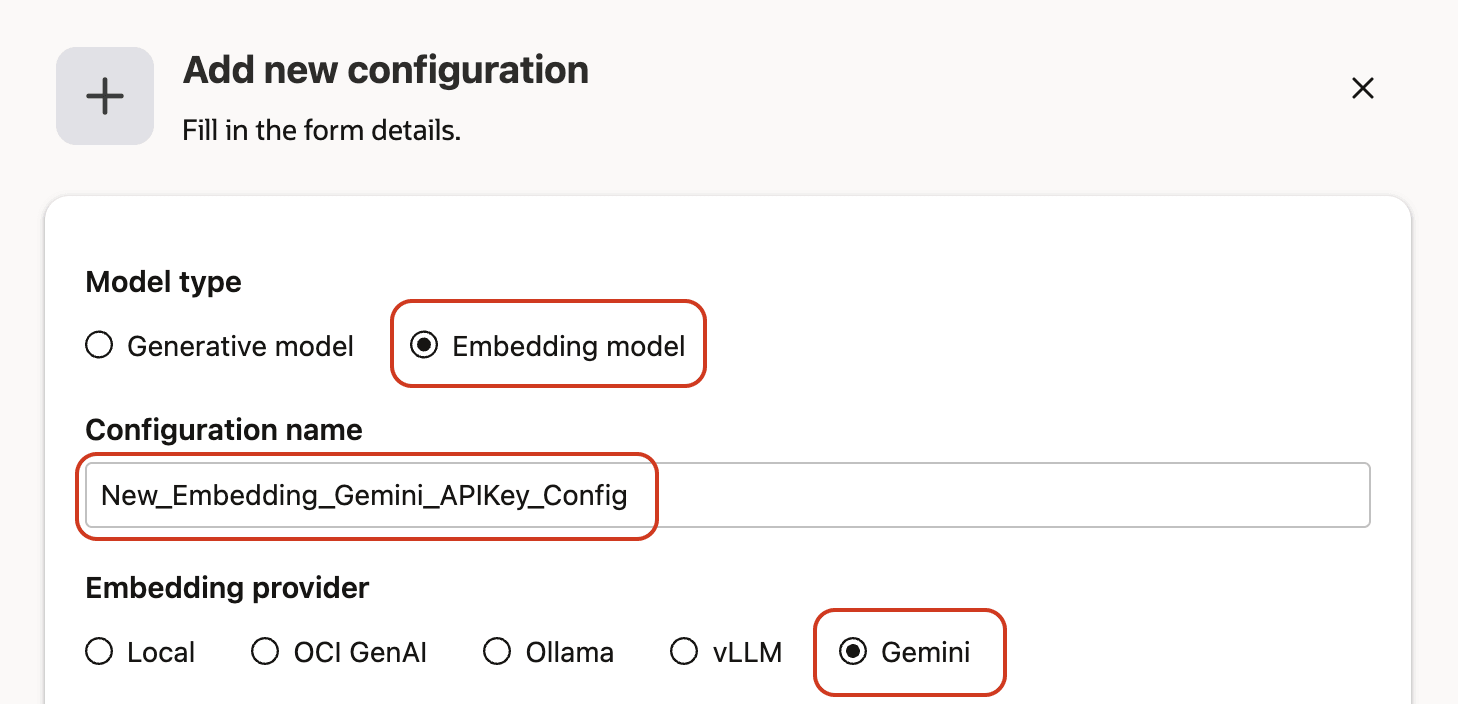Click the Embedding model label text
The width and height of the screenshot is (1458, 704).
click(x=568, y=345)
